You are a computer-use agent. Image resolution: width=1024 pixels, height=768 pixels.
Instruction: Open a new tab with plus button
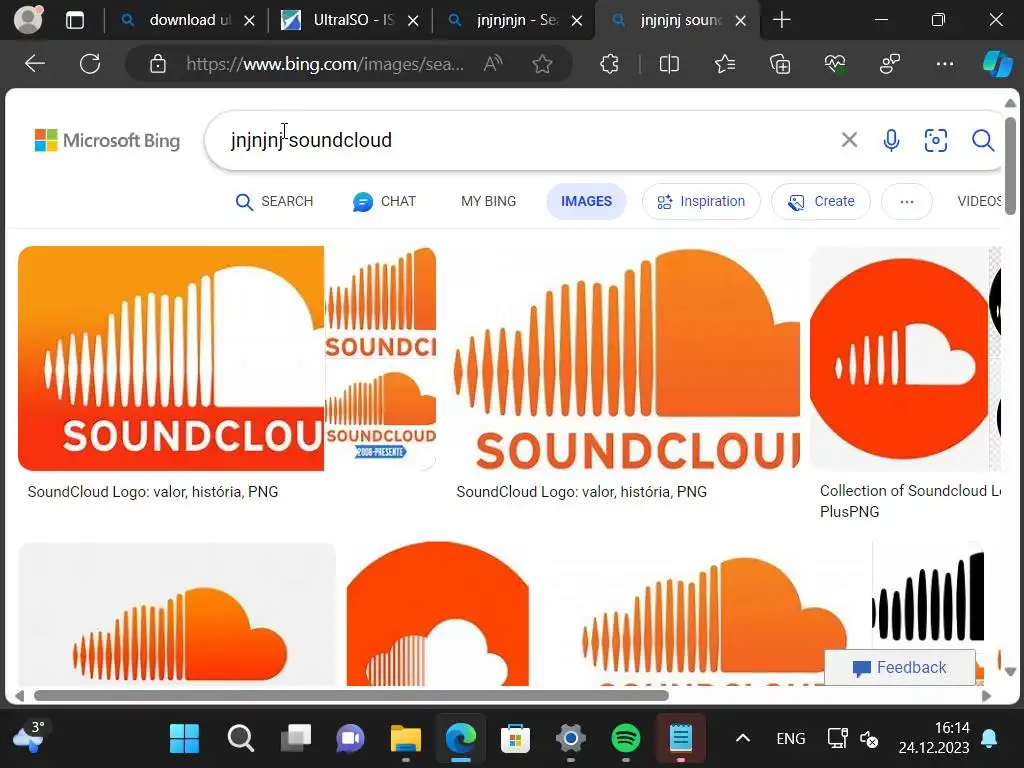click(x=782, y=20)
